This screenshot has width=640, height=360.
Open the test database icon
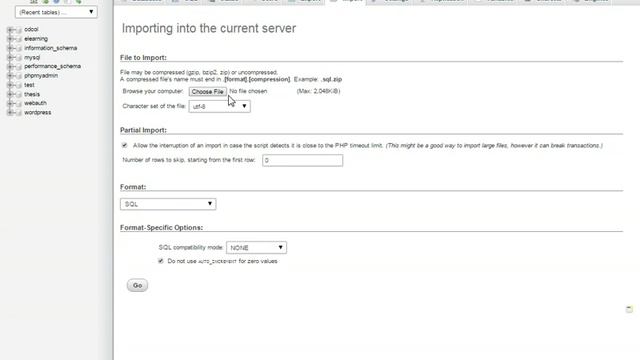[x=18, y=85]
